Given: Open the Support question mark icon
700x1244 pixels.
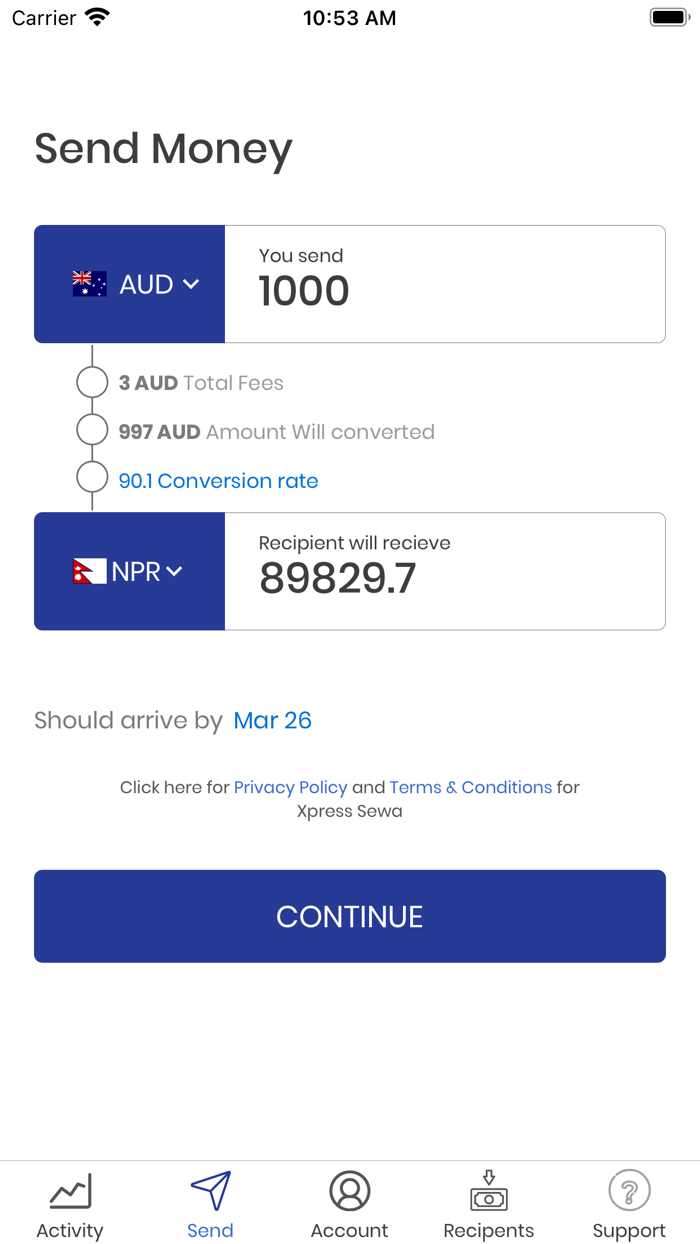Looking at the screenshot, I should tap(629, 1191).
